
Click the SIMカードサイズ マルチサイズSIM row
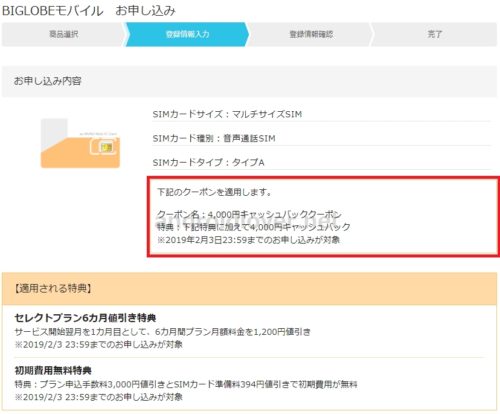click(x=322, y=114)
